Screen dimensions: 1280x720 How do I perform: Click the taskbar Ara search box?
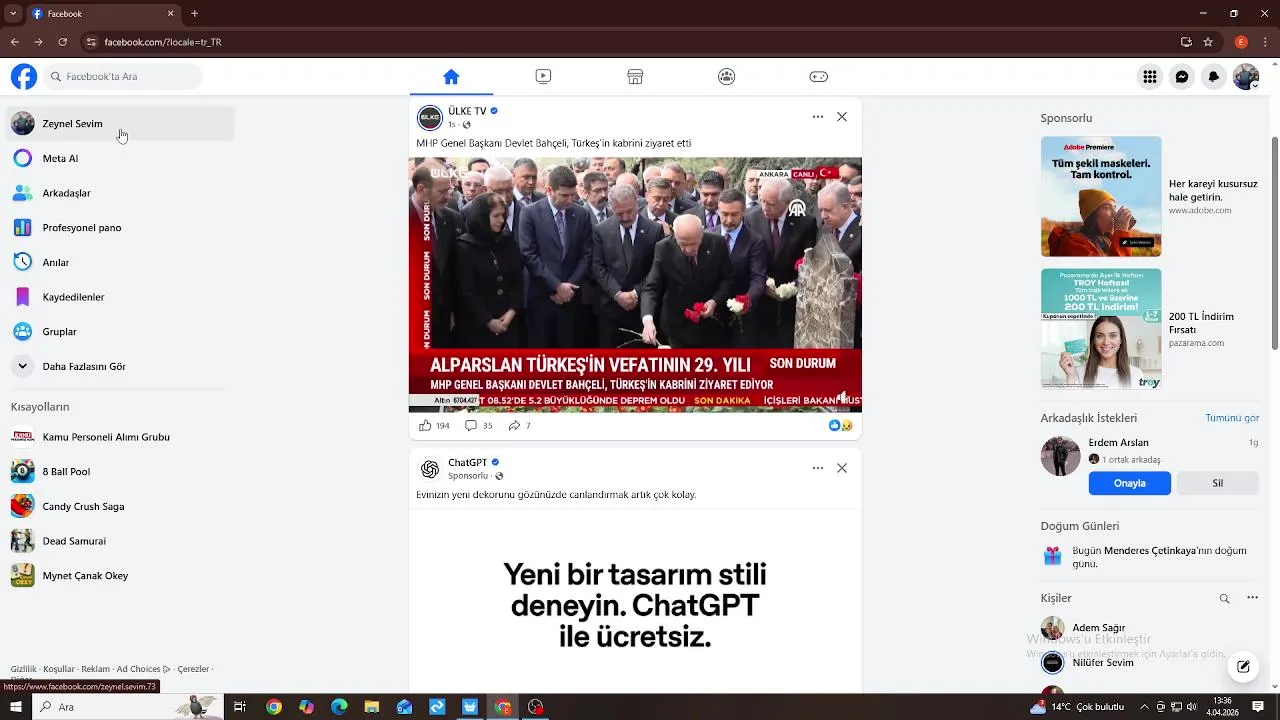(x=128, y=707)
